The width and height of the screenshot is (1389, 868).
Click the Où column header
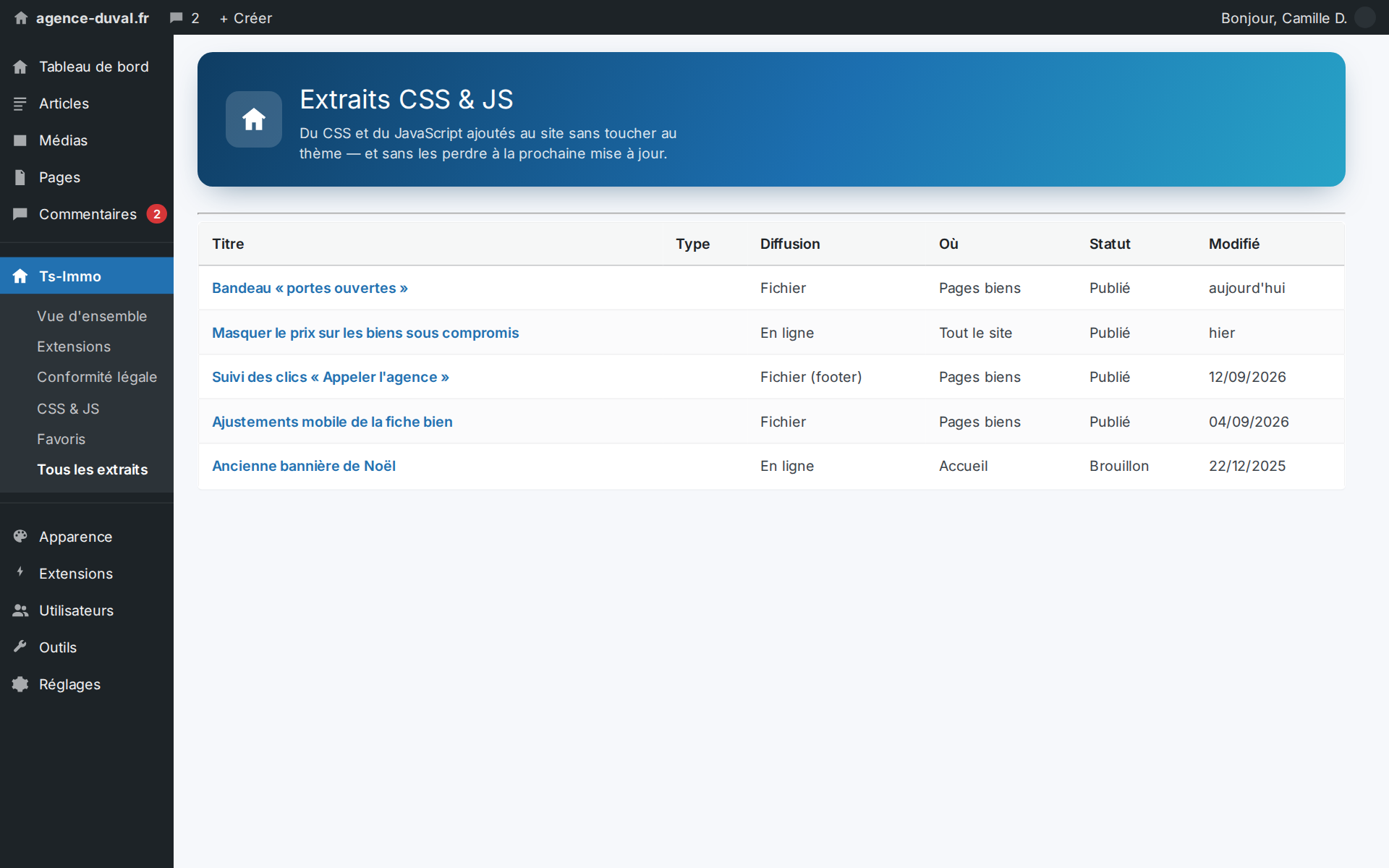coord(948,244)
